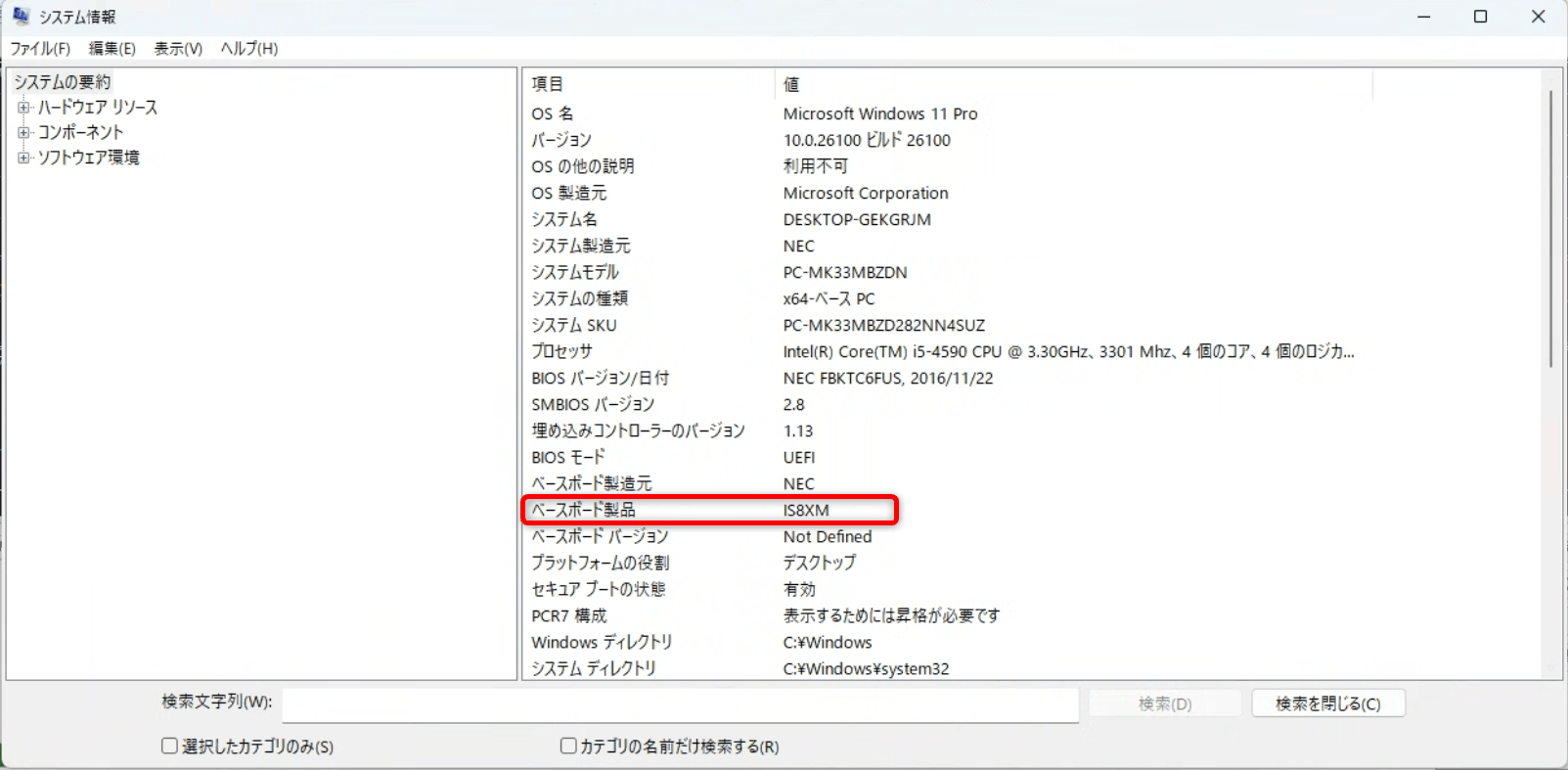Image resolution: width=1568 pixels, height=770 pixels.
Task: Open the ファイル(F) menu
Action: (x=40, y=49)
